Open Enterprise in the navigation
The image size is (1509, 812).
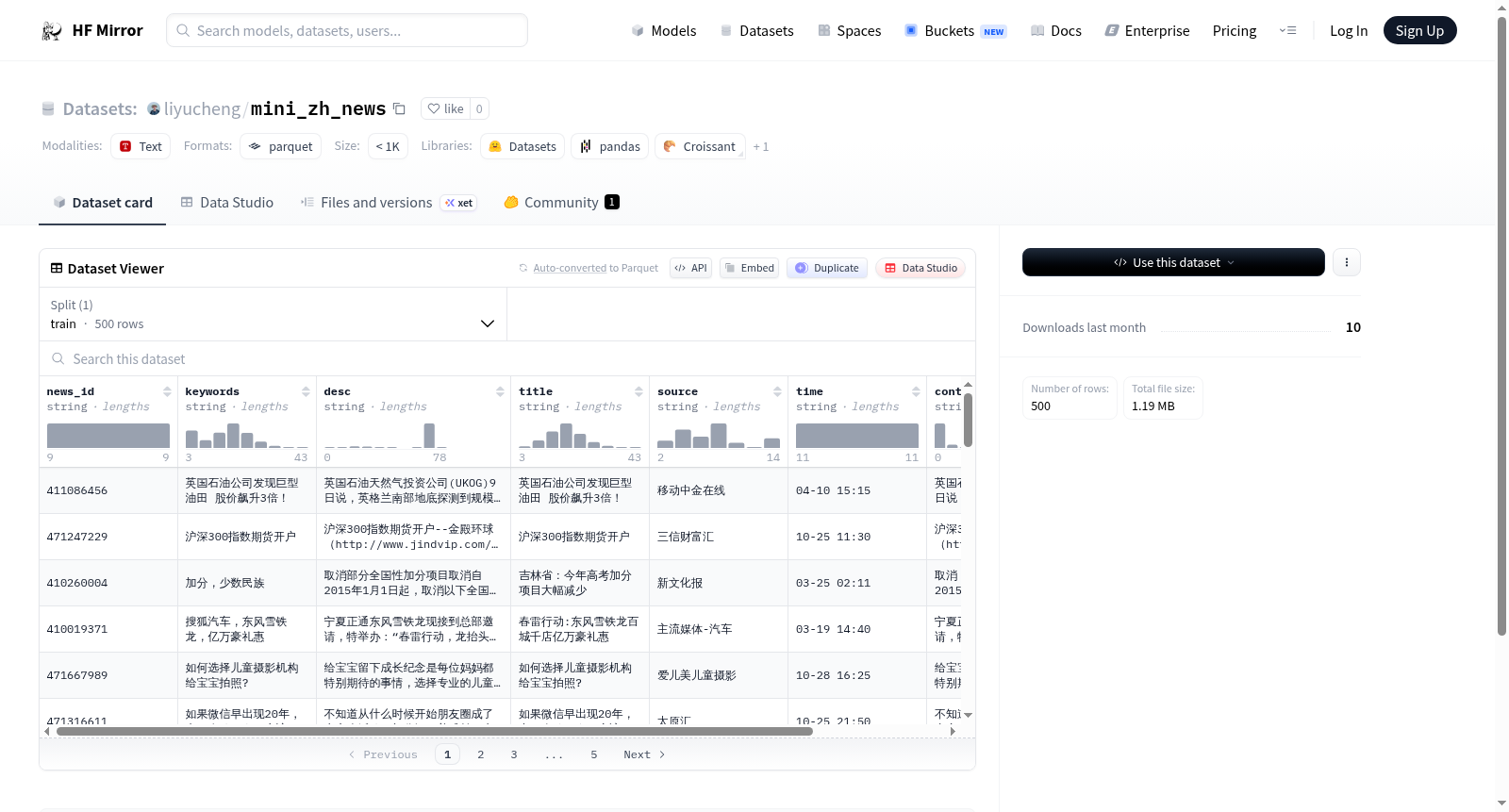point(1147,31)
